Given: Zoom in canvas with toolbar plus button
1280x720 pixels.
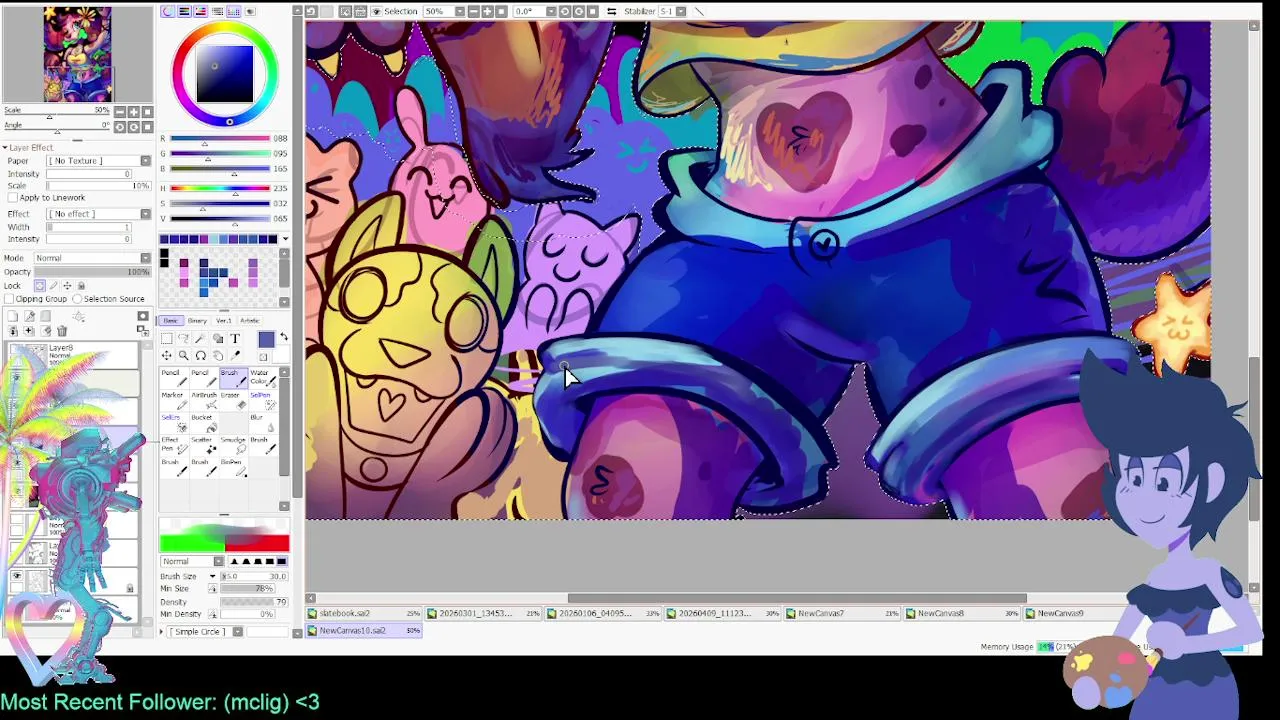Looking at the screenshot, I should (487, 11).
